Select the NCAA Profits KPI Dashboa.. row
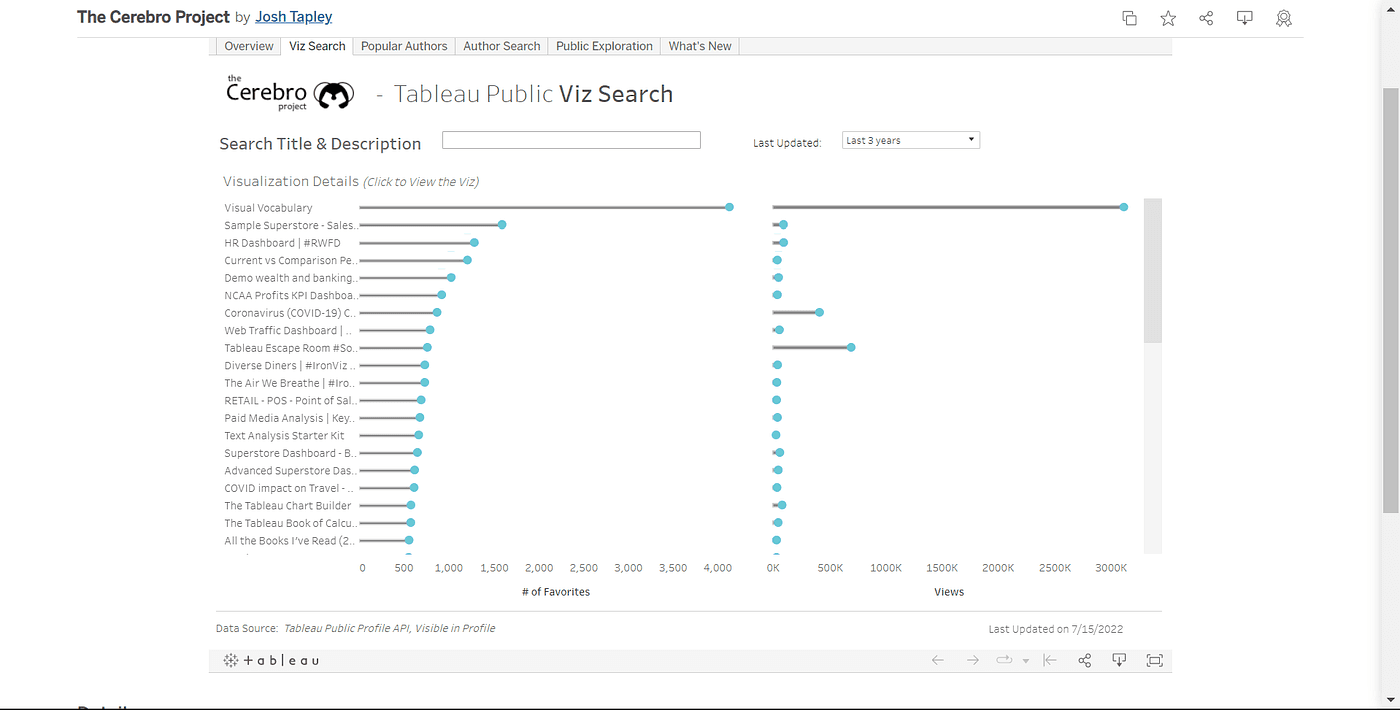The width and height of the screenshot is (1400, 710). pos(290,295)
